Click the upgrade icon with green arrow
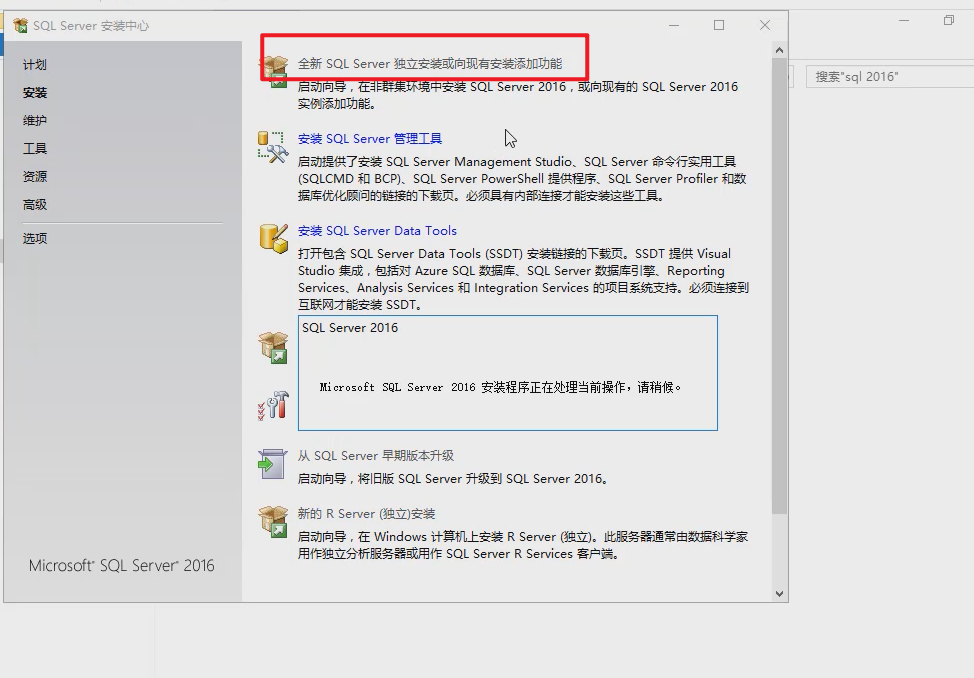Image resolution: width=974 pixels, height=678 pixels. pos(273,464)
